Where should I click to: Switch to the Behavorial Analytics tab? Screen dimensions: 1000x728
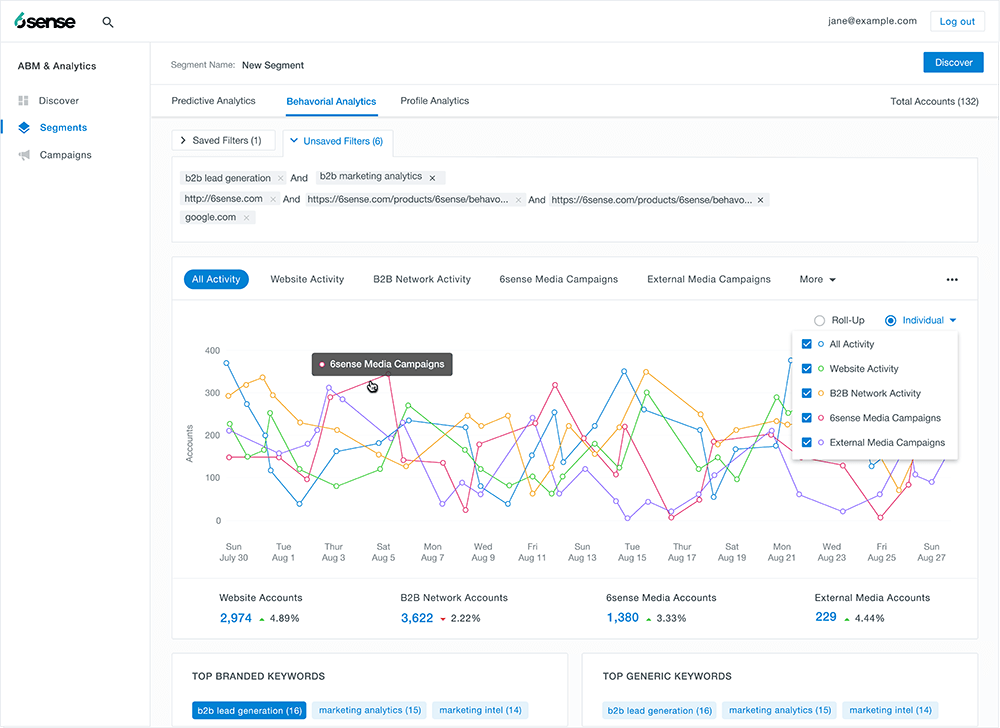pyautogui.click(x=331, y=101)
